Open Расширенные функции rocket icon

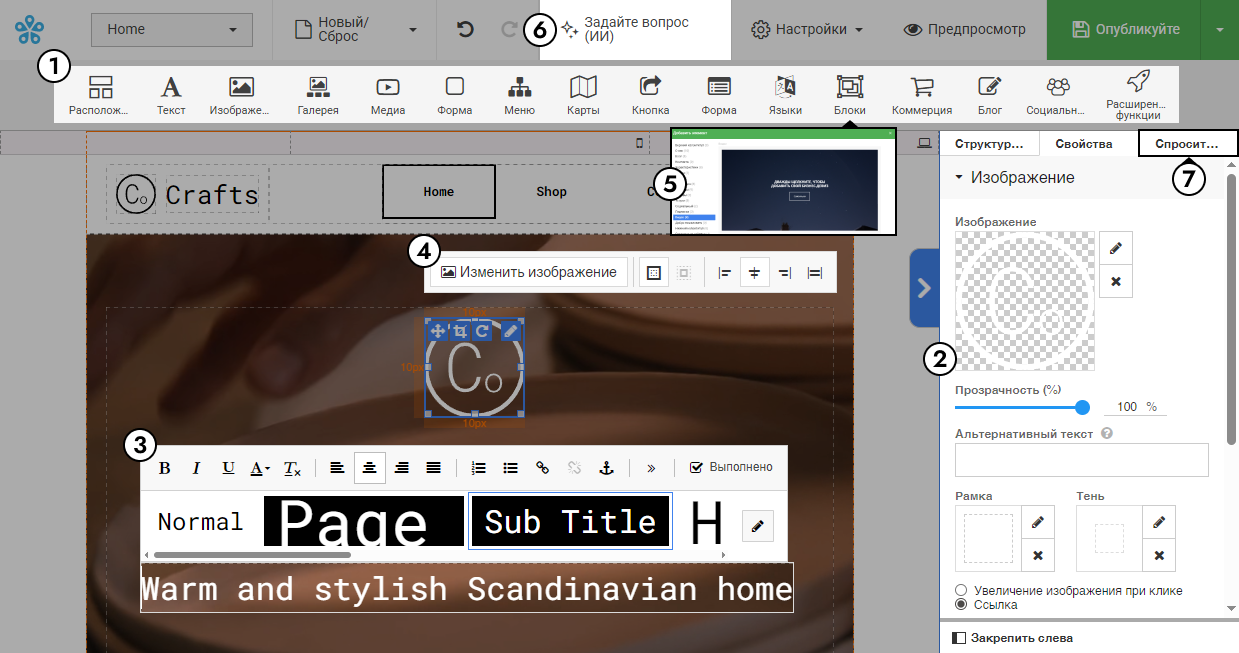click(x=1138, y=96)
